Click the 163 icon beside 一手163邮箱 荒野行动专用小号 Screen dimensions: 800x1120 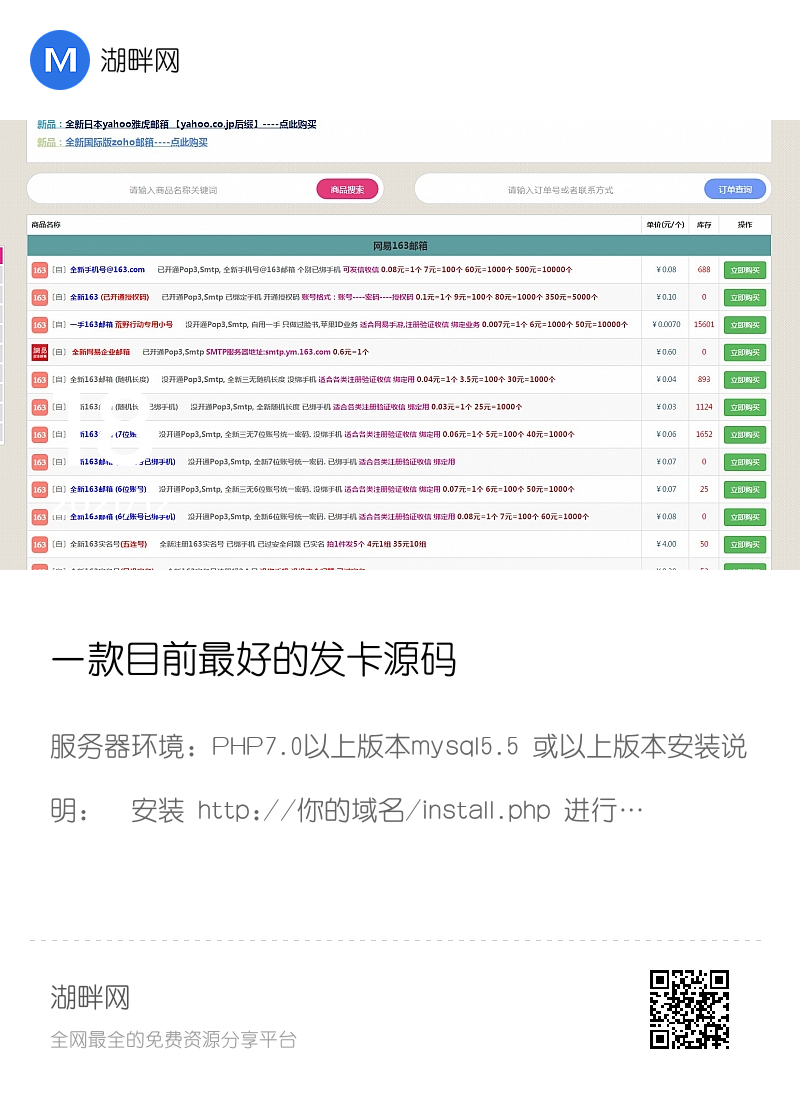click(x=39, y=325)
